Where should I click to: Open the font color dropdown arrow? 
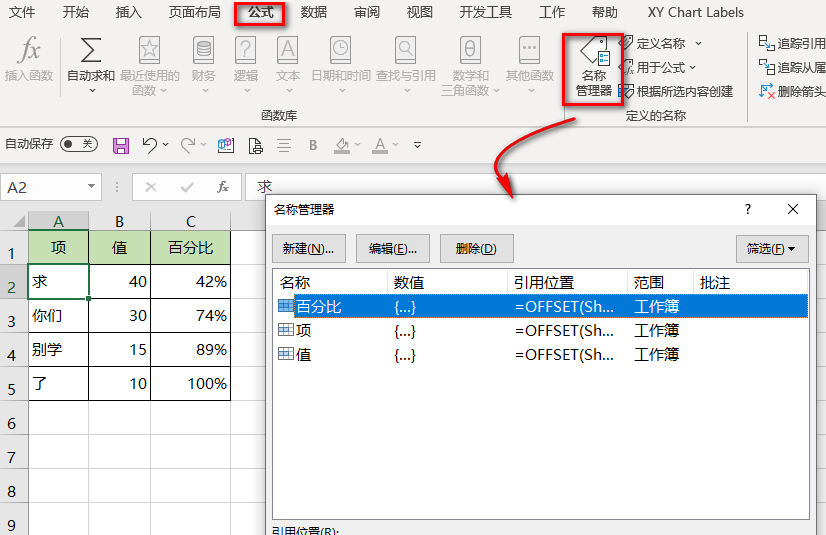tap(396, 144)
